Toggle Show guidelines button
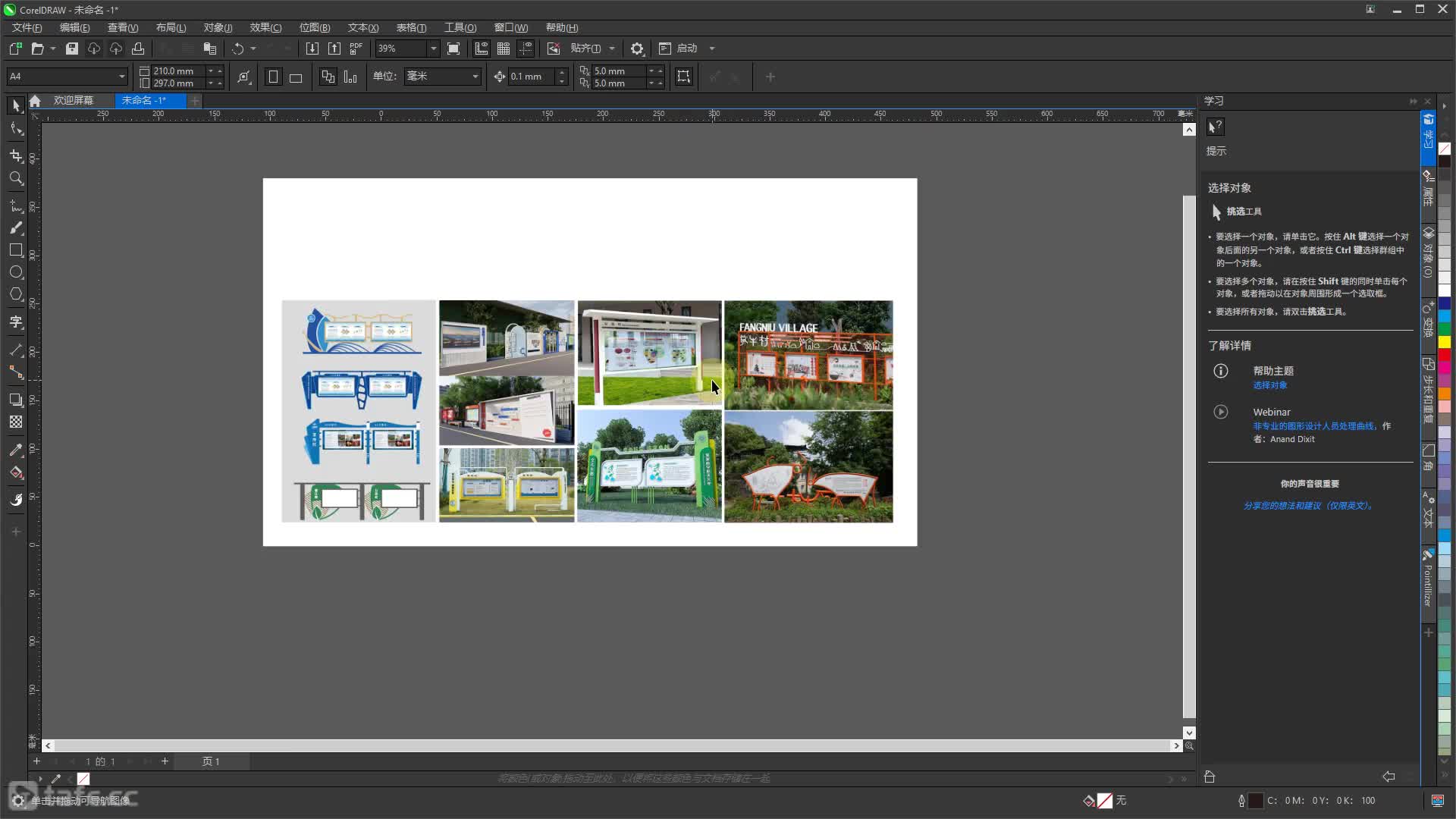 tap(525, 49)
